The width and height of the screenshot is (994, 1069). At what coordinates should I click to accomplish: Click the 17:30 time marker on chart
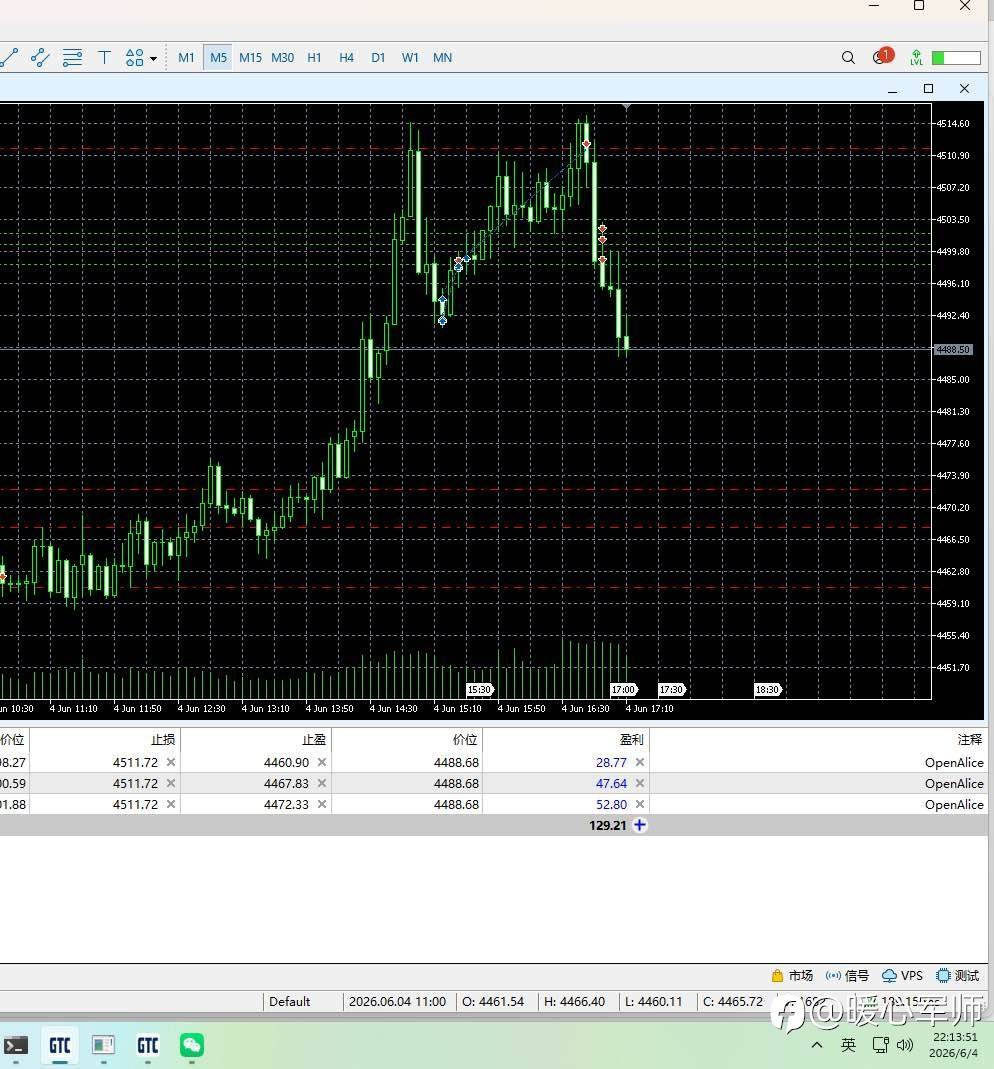coord(672,689)
